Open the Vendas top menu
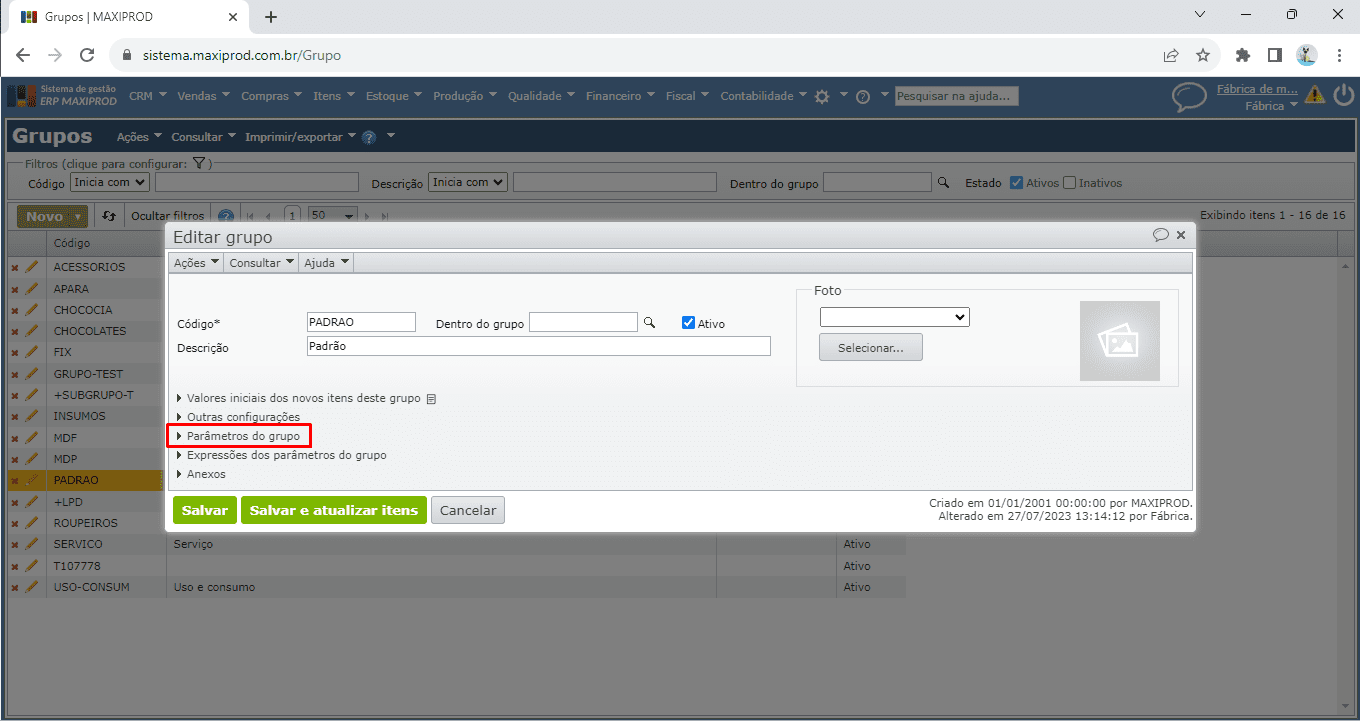The height and width of the screenshot is (721, 1360). 204,96
